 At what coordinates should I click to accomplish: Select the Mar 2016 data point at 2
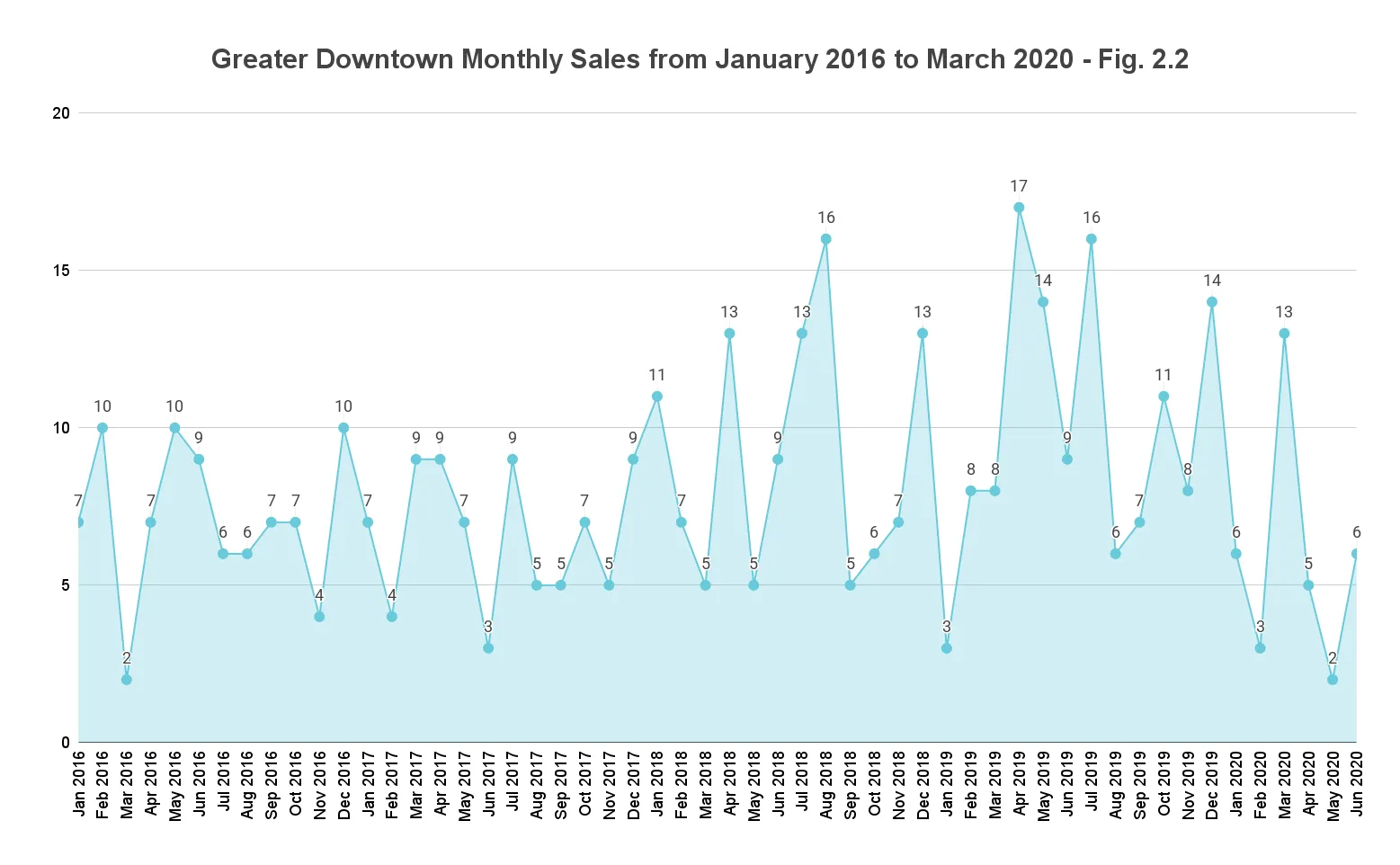[127, 680]
